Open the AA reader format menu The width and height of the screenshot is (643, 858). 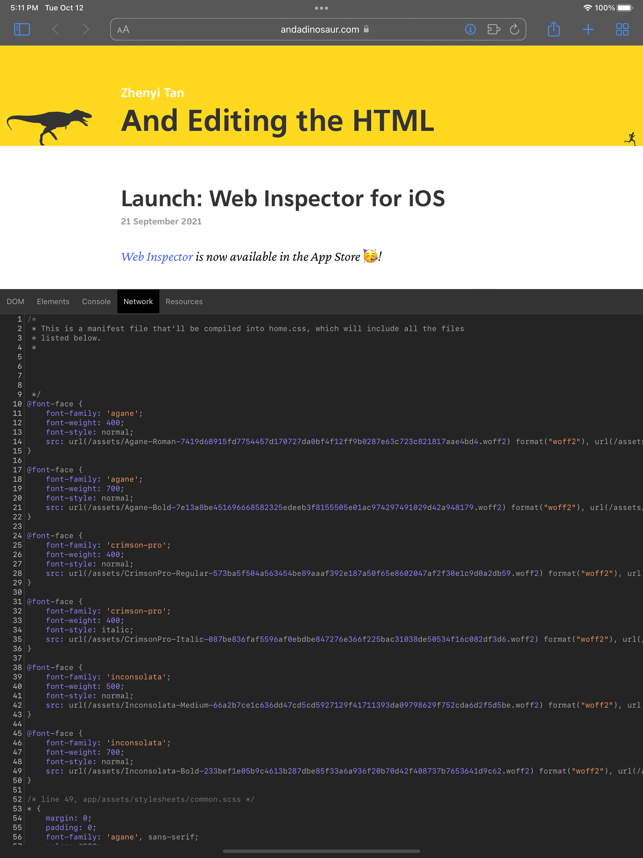pyautogui.click(x=123, y=30)
